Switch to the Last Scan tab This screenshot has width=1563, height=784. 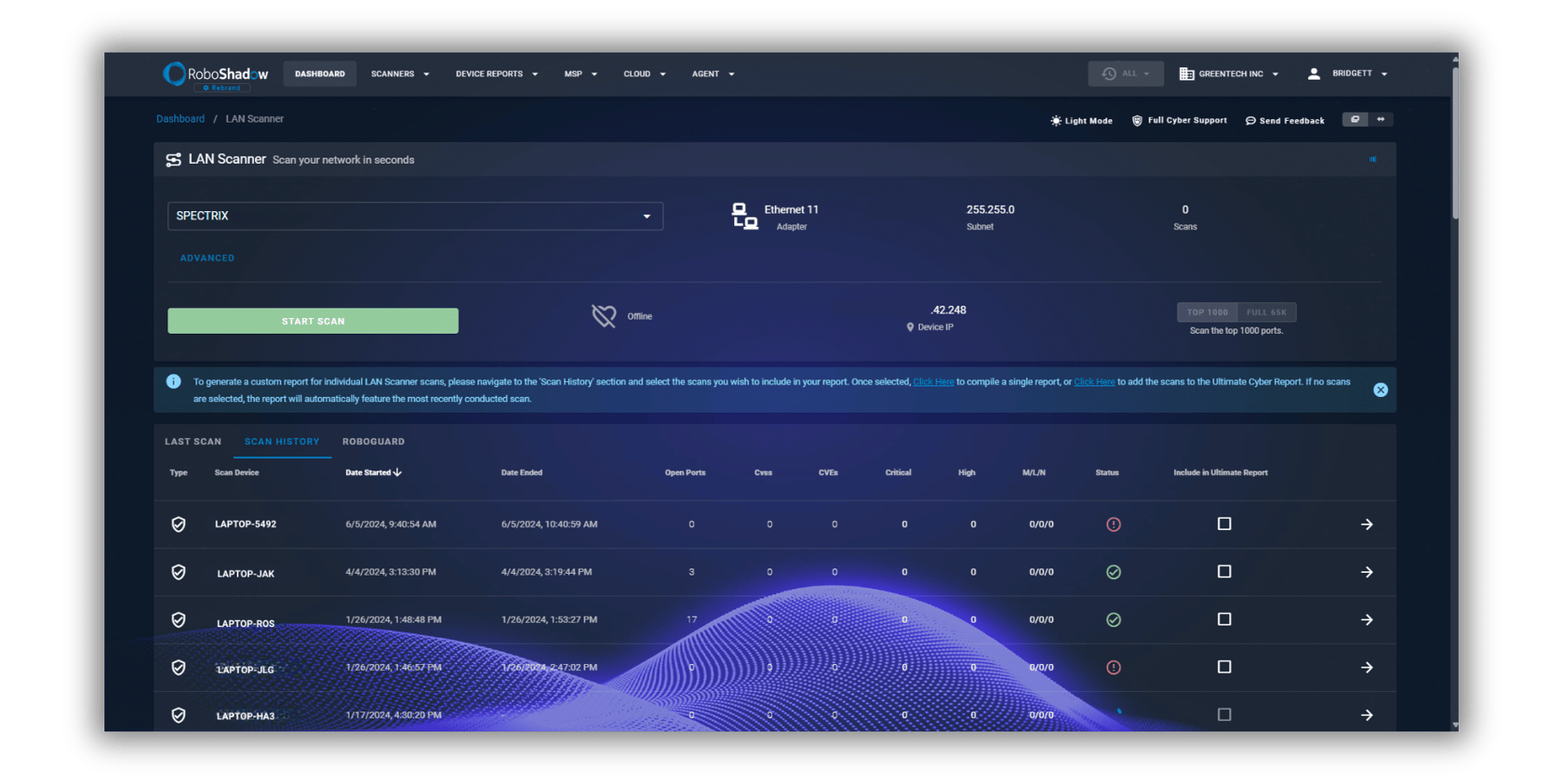tap(193, 441)
